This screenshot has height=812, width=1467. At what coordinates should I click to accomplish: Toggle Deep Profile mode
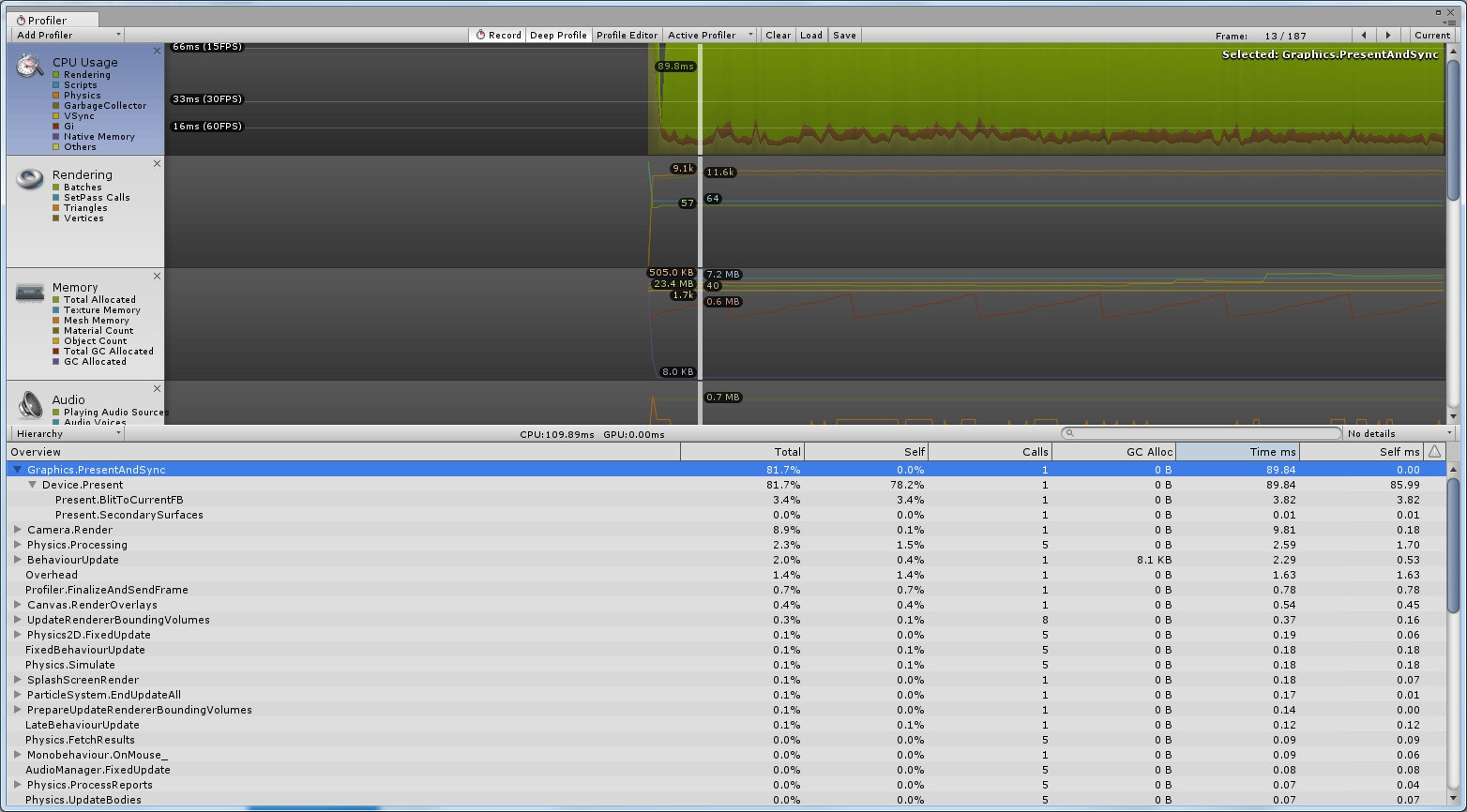558,36
